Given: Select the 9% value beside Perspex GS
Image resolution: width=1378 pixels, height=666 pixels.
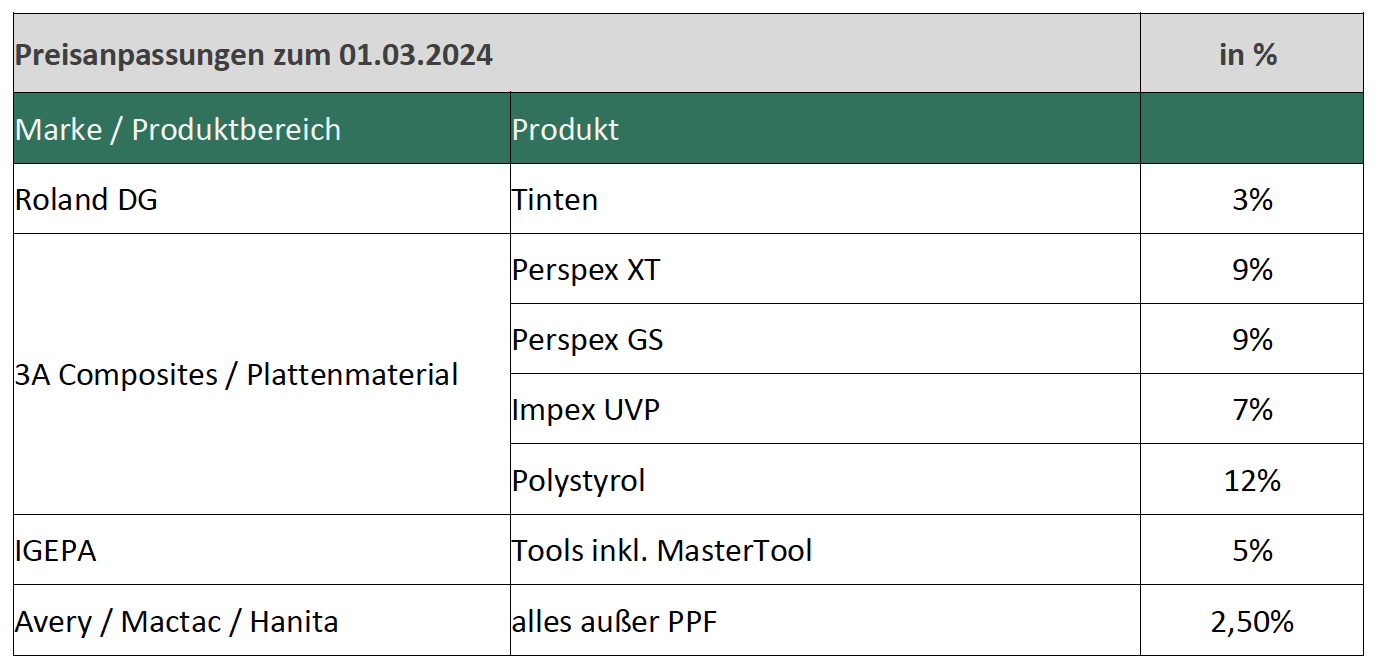Looking at the screenshot, I should (x=1252, y=340).
